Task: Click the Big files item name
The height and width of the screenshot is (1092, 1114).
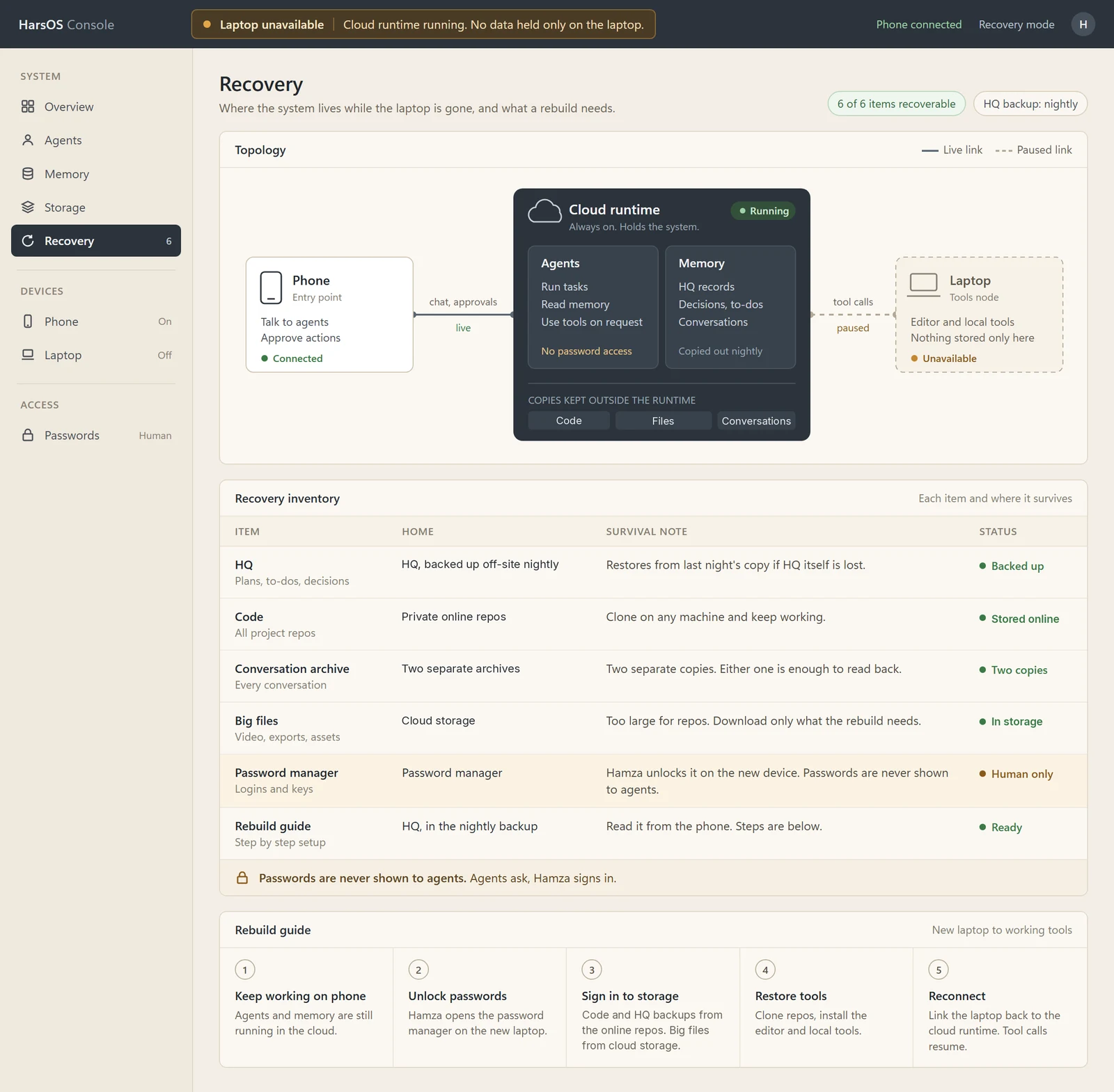Action: [x=256, y=720]
